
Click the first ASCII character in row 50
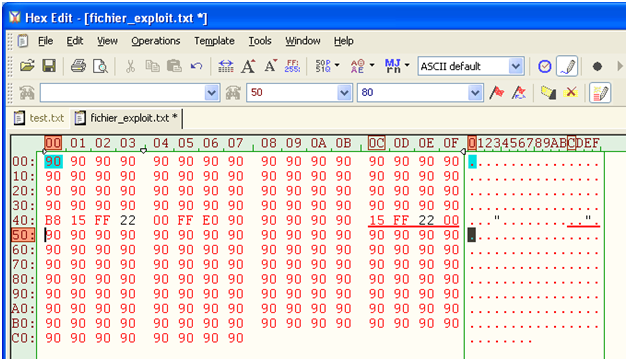coord(472,235)
